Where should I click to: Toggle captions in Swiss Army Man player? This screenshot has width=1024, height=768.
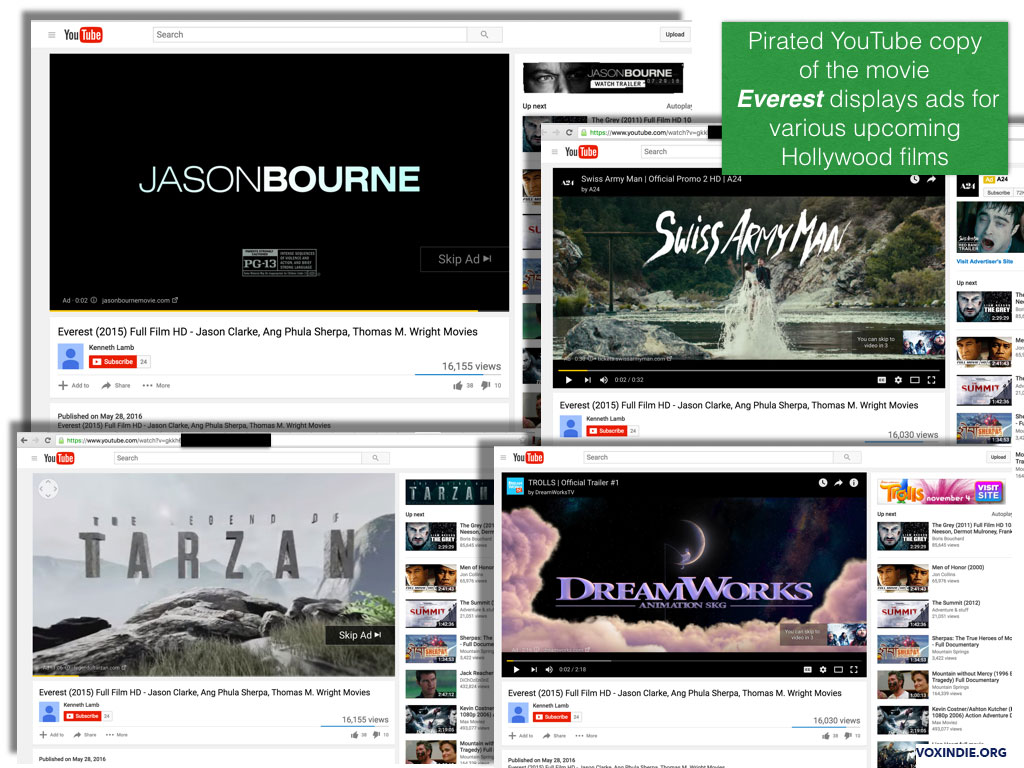coord(882,380)
